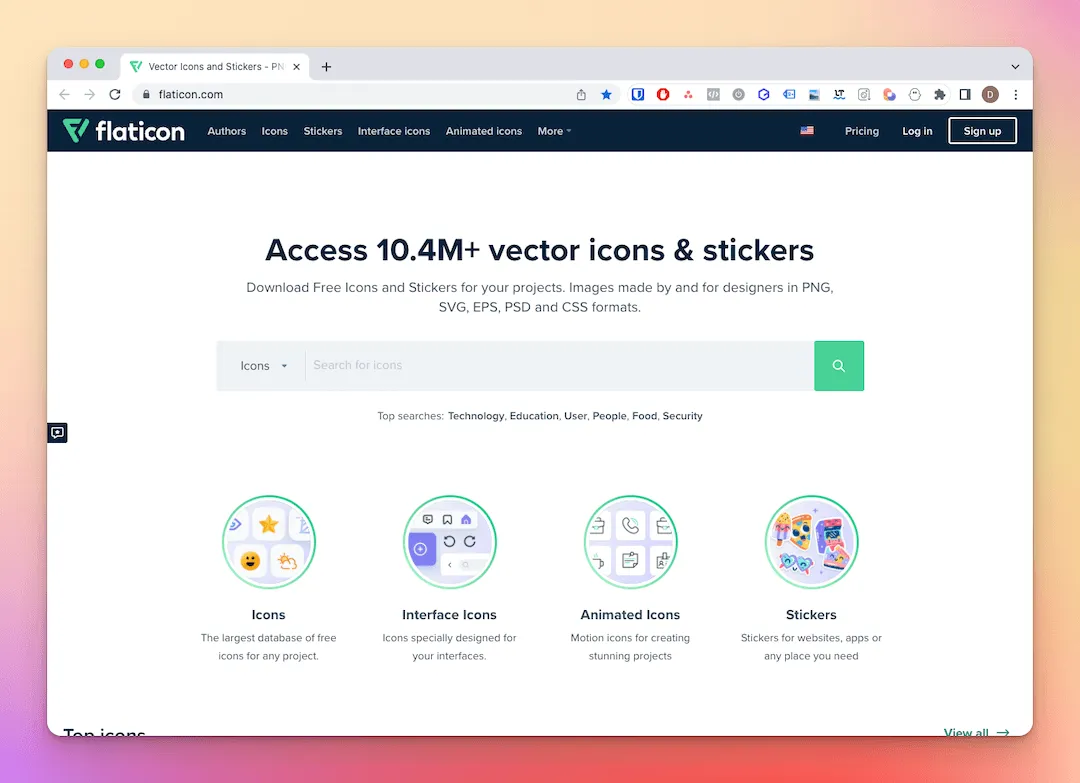
Task: Close the Vector Icons and Stickers tab
Action: [296, 67]
